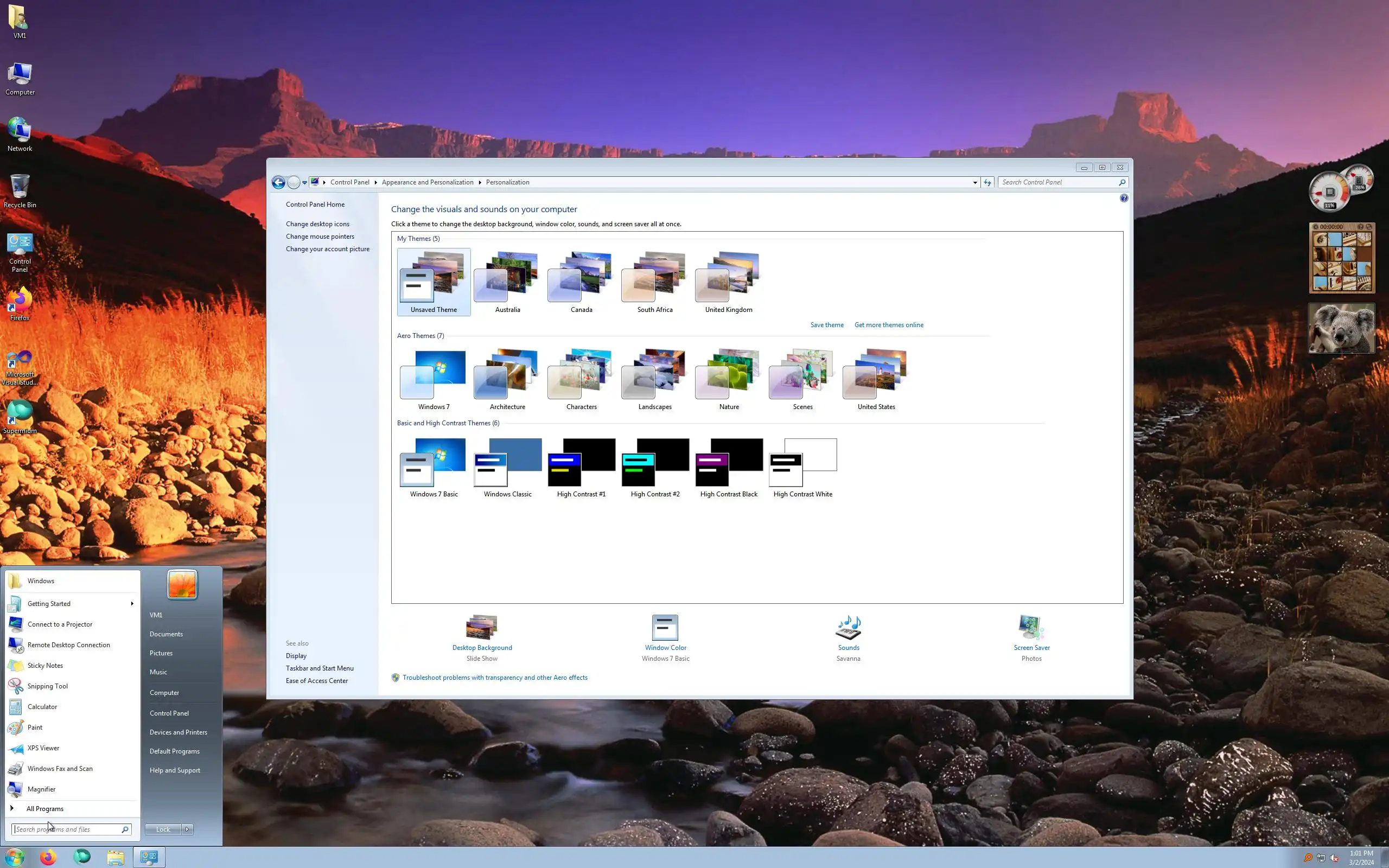Expand the address bar history dropdown
Viewport: 1389px width, 868px height.
coord(974,183)
